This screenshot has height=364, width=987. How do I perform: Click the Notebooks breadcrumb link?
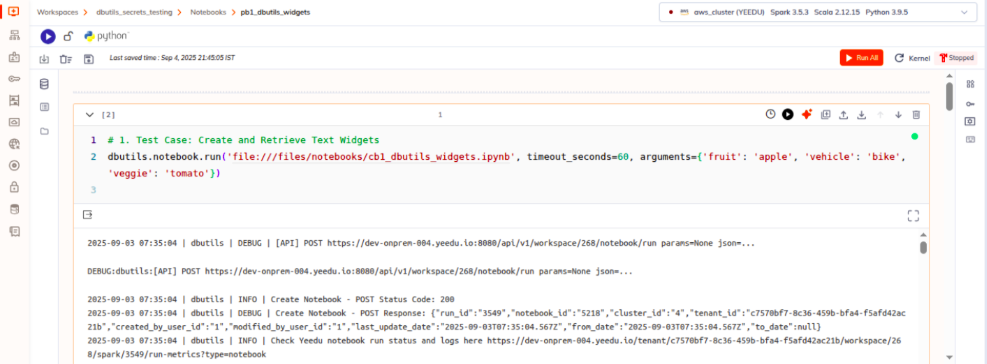208,12
